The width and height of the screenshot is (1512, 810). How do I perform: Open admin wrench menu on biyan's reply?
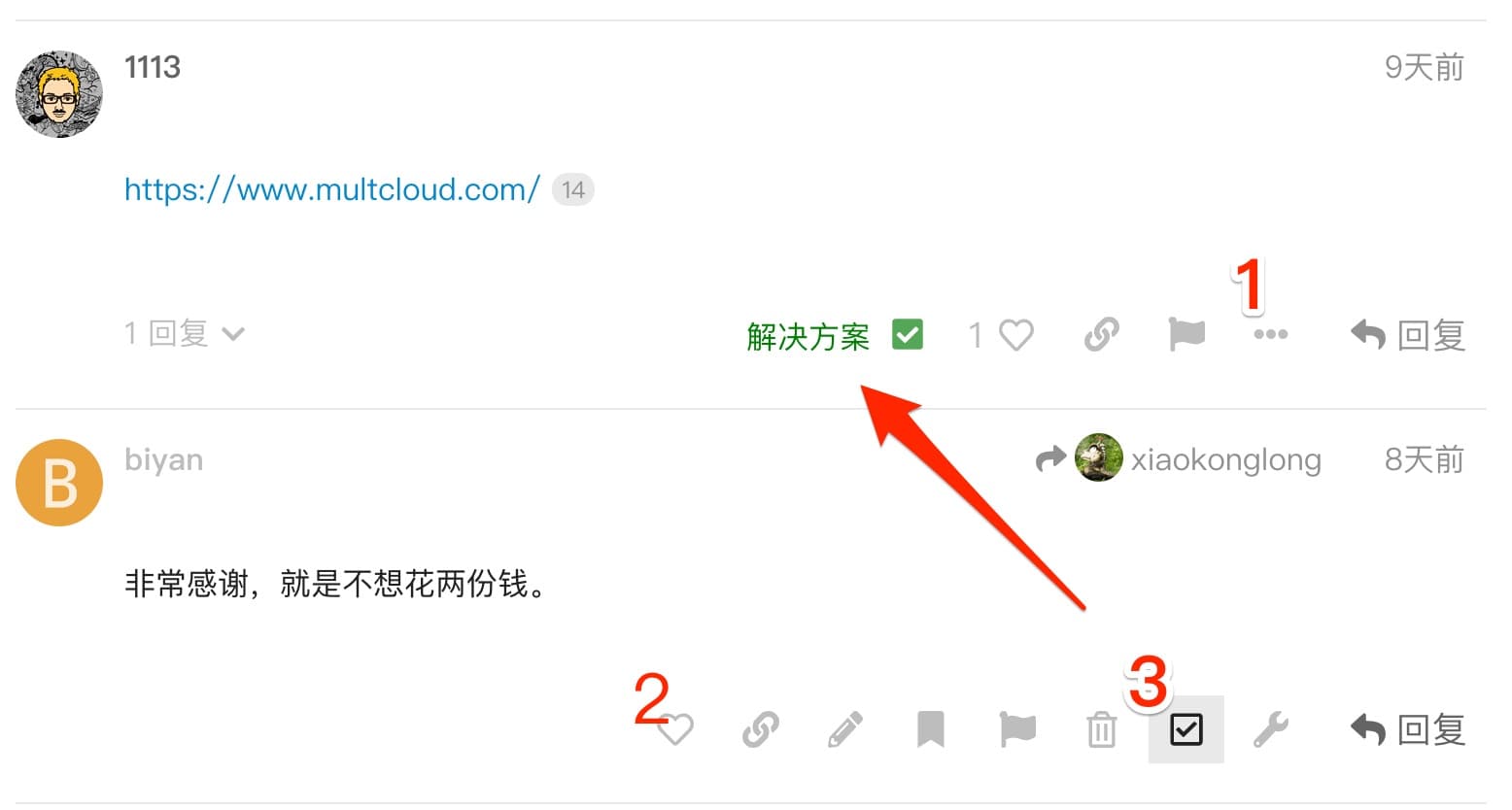(1270, 729)
